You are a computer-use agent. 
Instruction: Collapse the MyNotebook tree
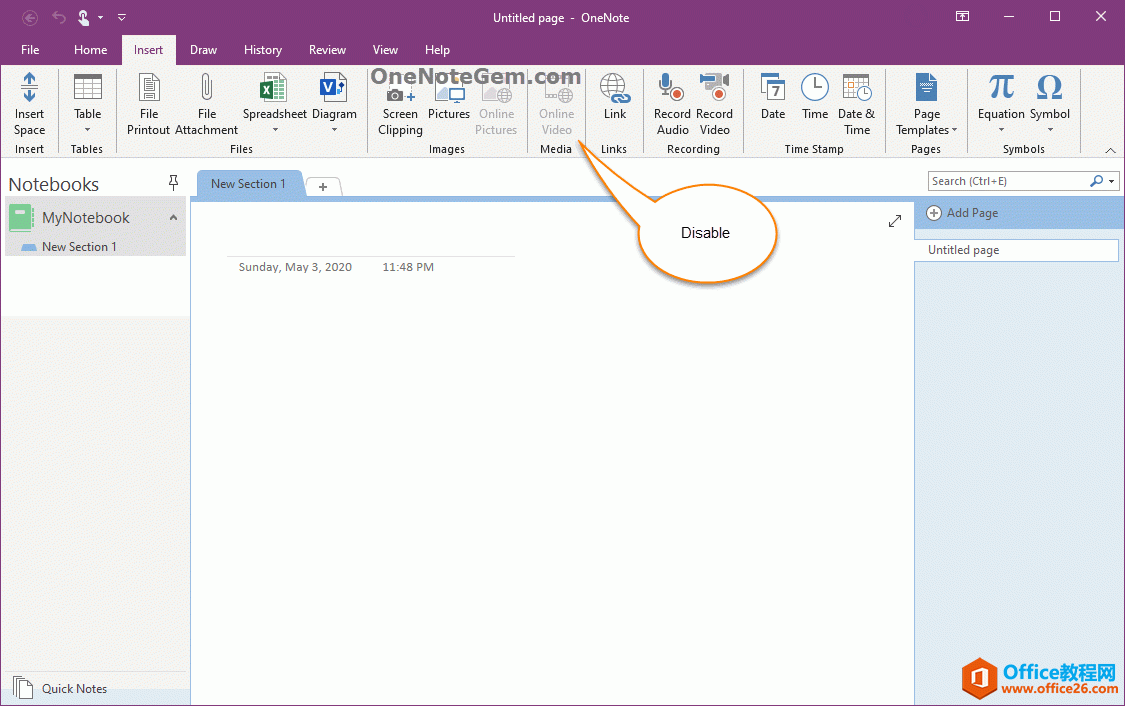[x=173, y=217]
